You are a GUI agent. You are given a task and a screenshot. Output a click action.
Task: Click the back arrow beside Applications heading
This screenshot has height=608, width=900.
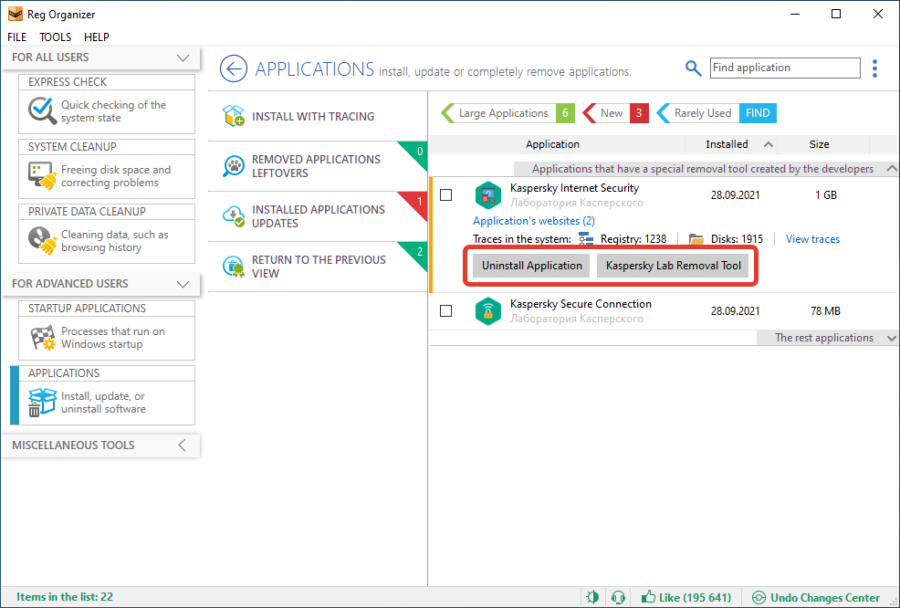[x=233, y=69]
